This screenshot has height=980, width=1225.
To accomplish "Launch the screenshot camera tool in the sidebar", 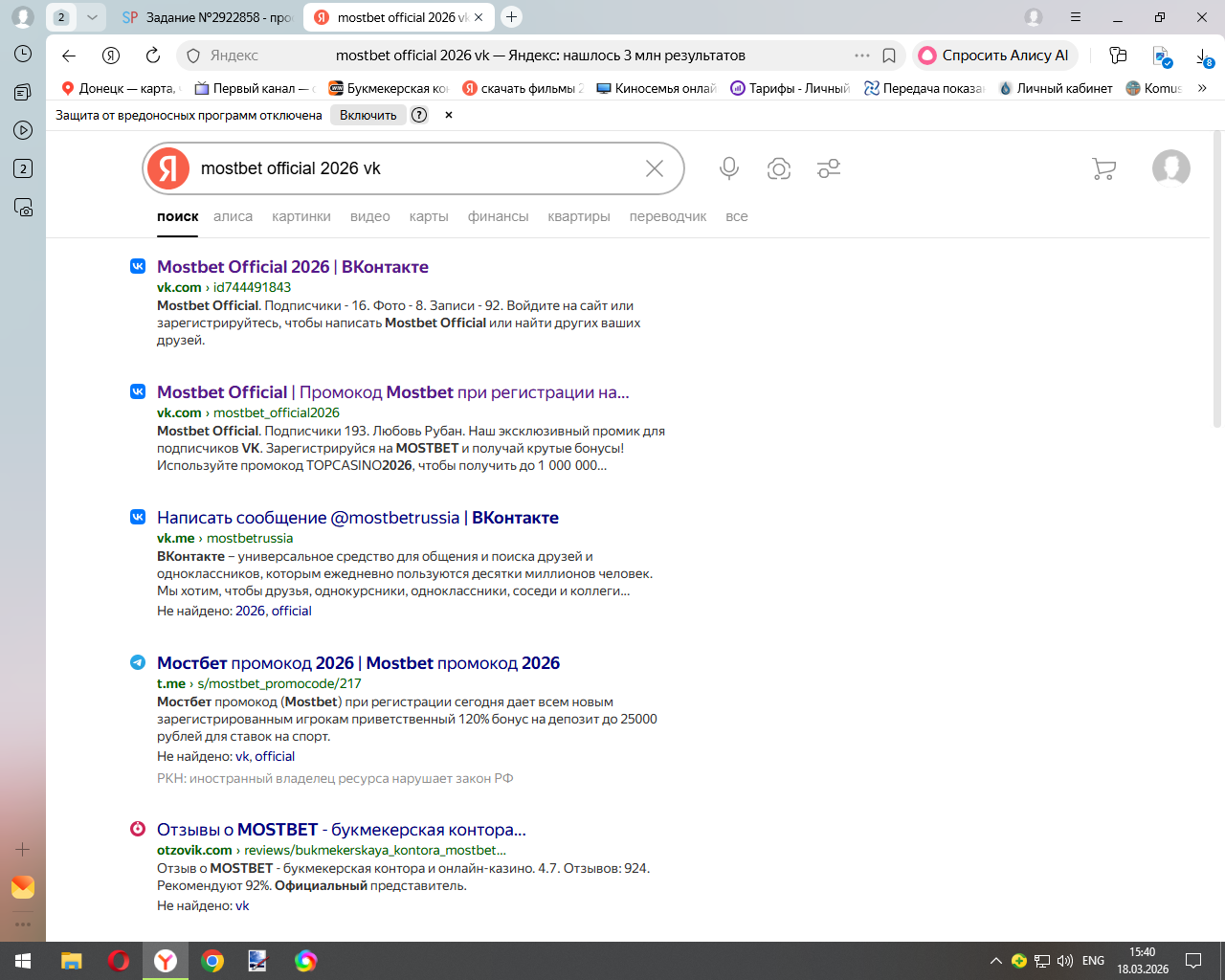I will coord(23,207).
